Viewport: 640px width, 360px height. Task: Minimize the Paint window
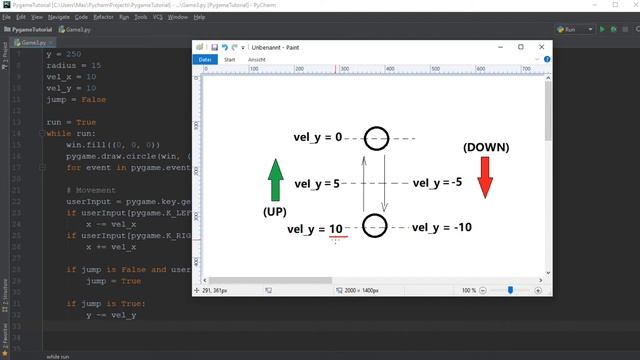tap(500, 47)
